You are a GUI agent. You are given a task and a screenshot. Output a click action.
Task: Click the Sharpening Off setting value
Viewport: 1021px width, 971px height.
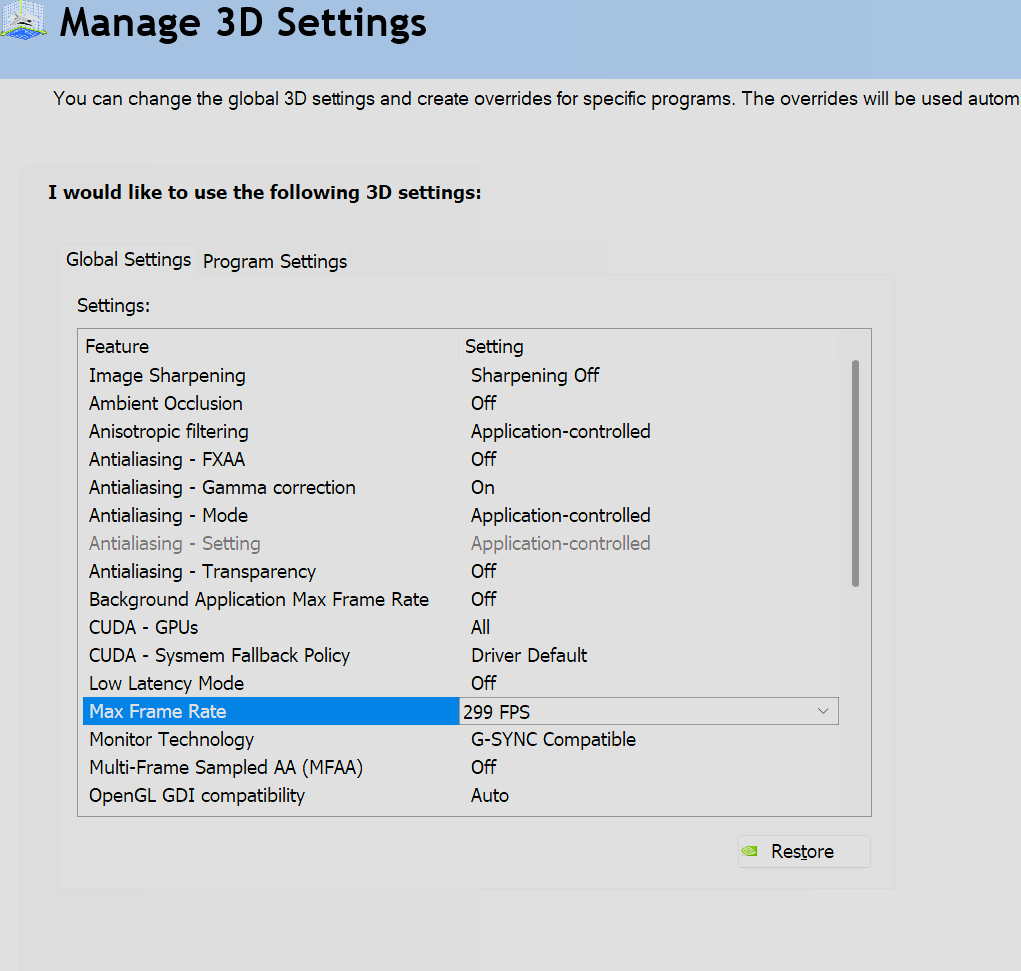(x=535, y=375)
